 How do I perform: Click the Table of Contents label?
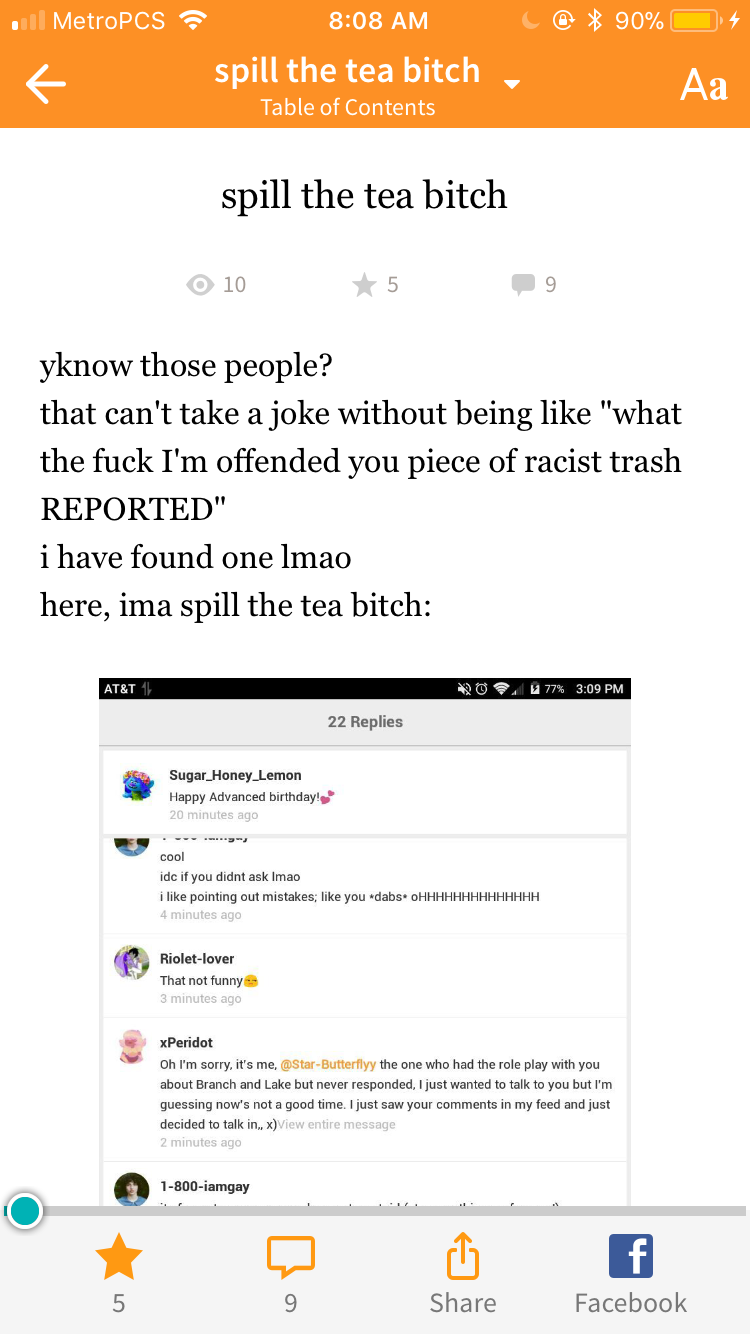[347, 108]
